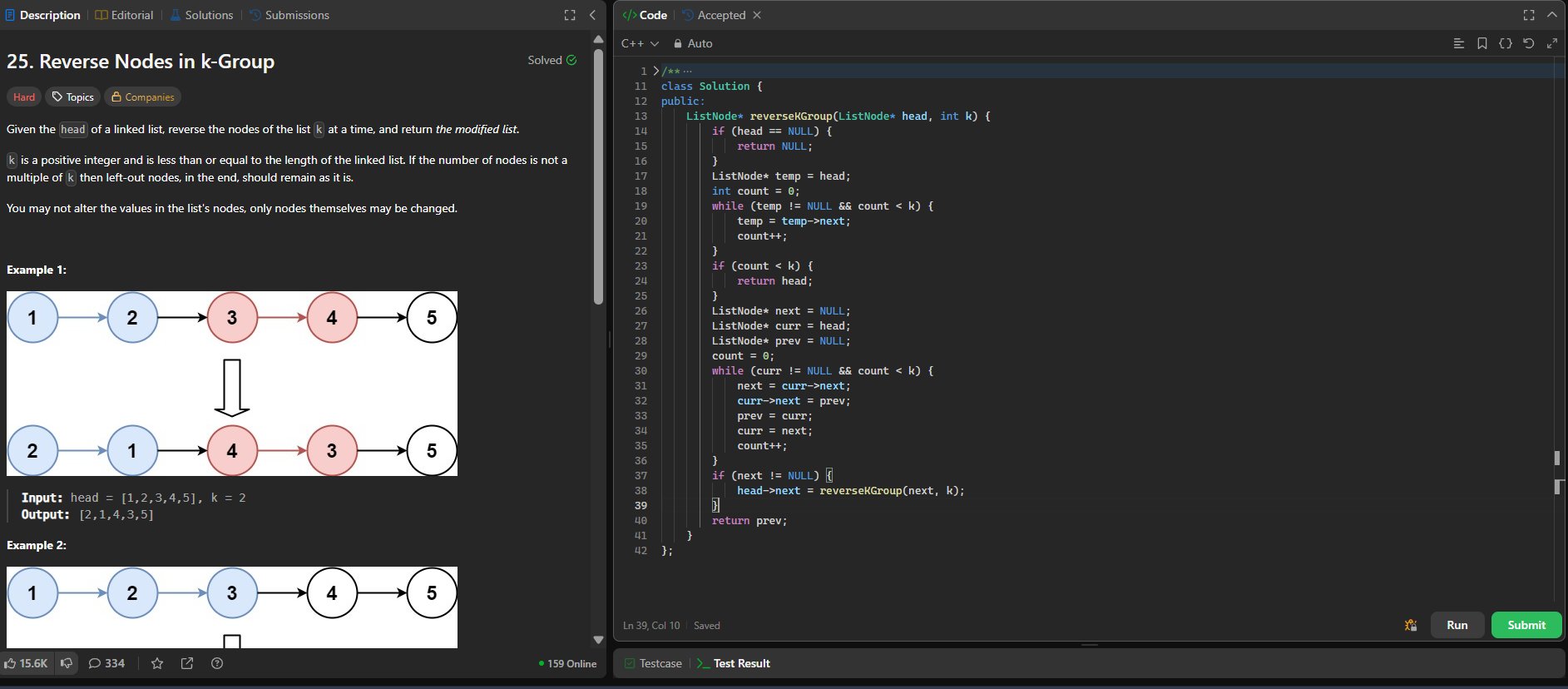Screen dimensions: 1568x689
Task: Click the help question mark icon
Action: click(217, 663)
